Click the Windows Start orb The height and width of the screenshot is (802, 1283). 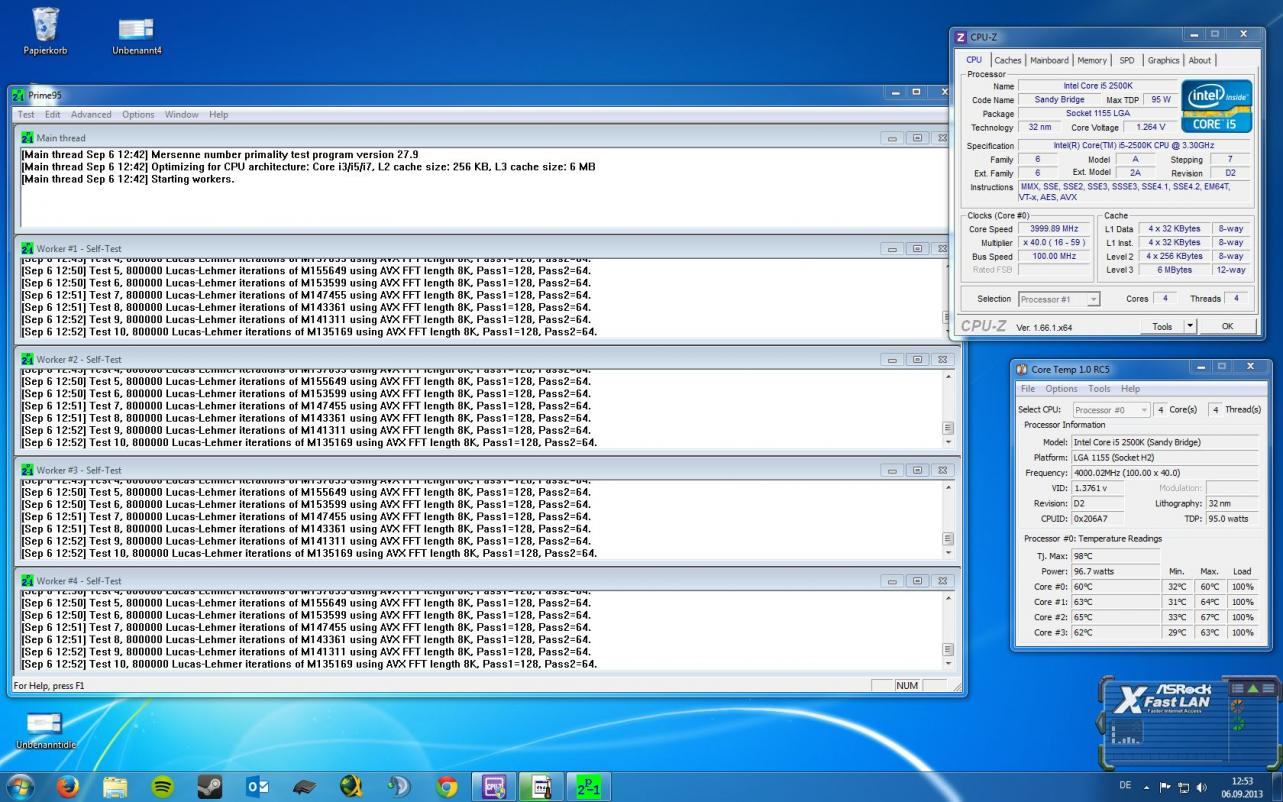[20, 787]
